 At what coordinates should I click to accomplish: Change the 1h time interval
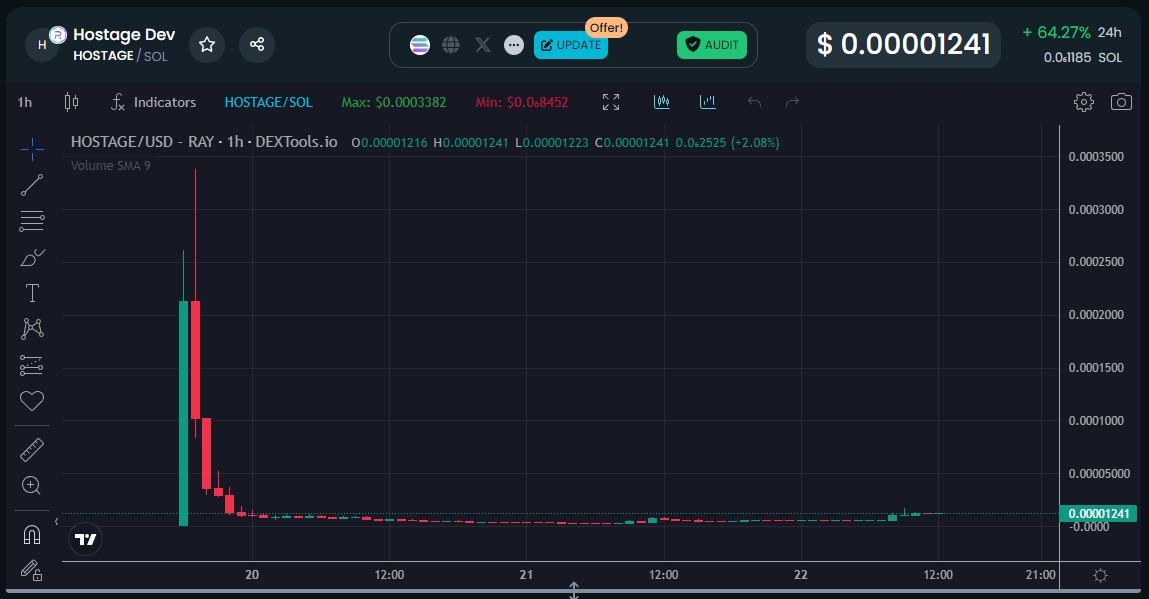pyautogui.click(x=25, y=103)
